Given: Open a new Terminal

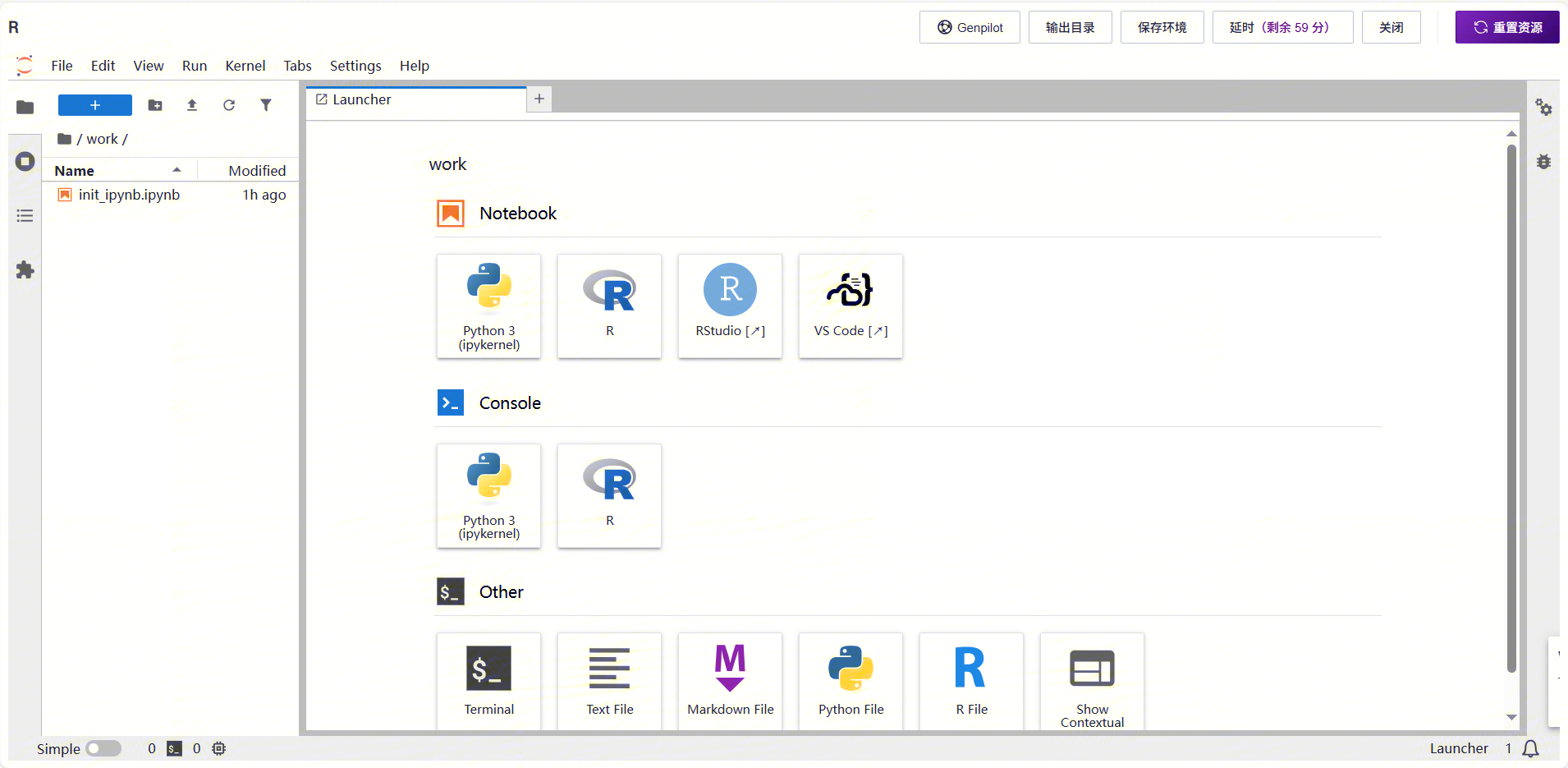Looking at the screenshot, I should pyautogui.click(x=489, y=681).
